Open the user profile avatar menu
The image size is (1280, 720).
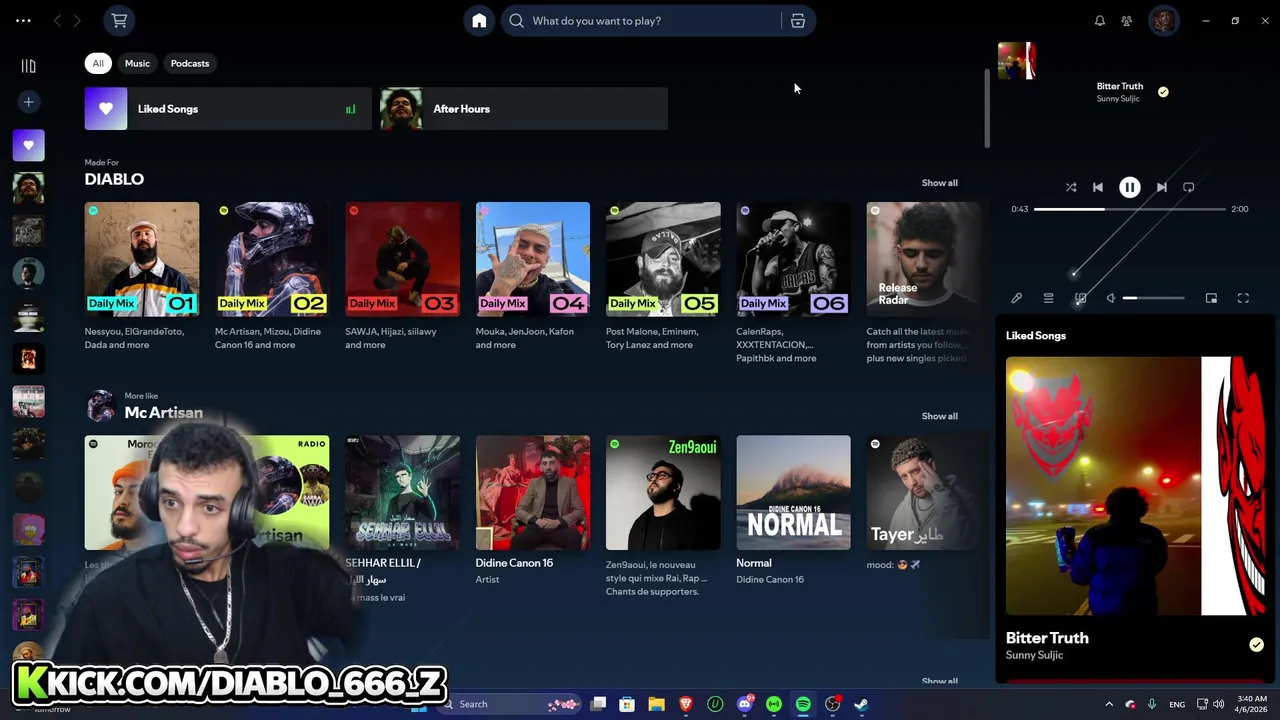coord(1163,20)
